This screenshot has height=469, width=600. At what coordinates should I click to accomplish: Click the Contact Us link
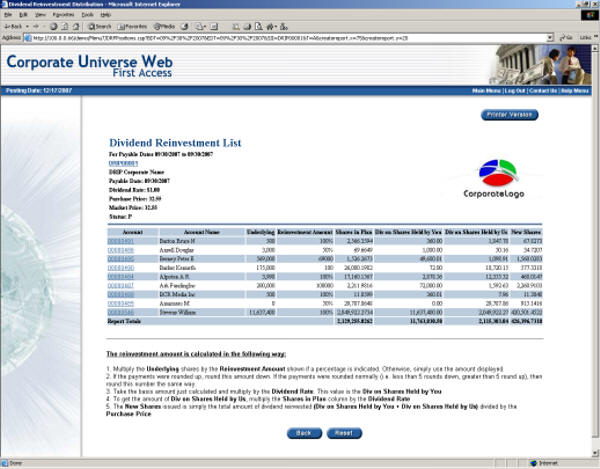pos(543,91)
